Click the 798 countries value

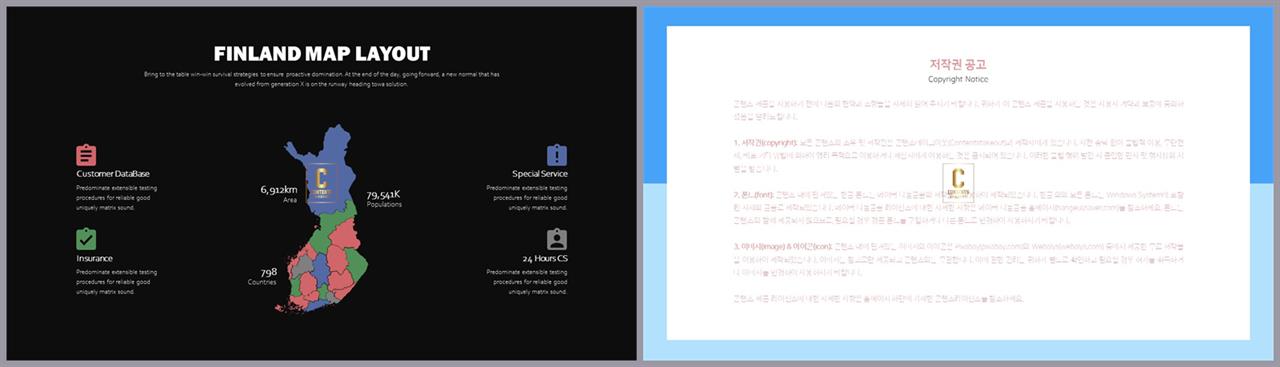[x=268, y=272]
